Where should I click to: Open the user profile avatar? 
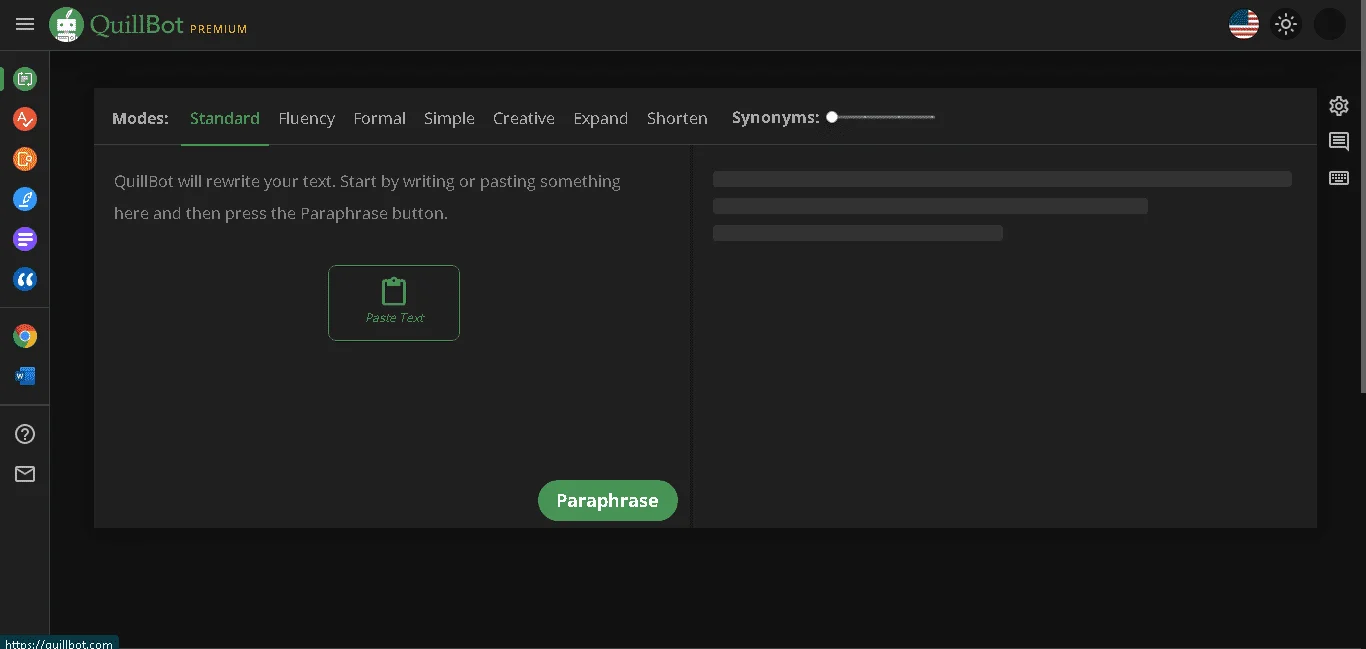[1329, 24]
